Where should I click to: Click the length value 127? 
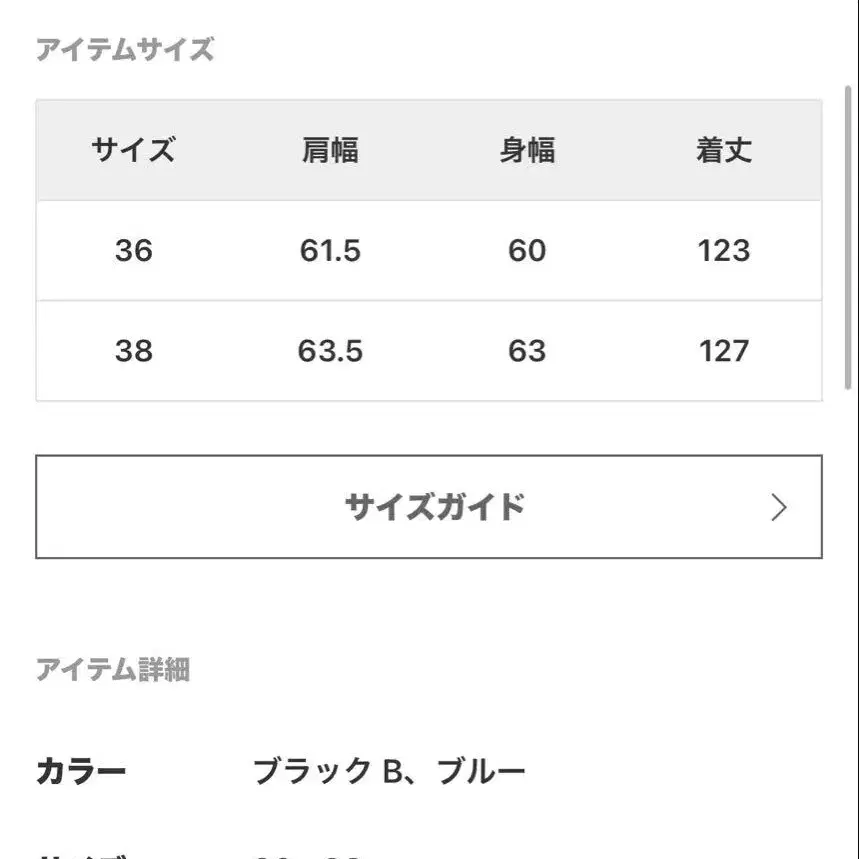click(724, 351)
